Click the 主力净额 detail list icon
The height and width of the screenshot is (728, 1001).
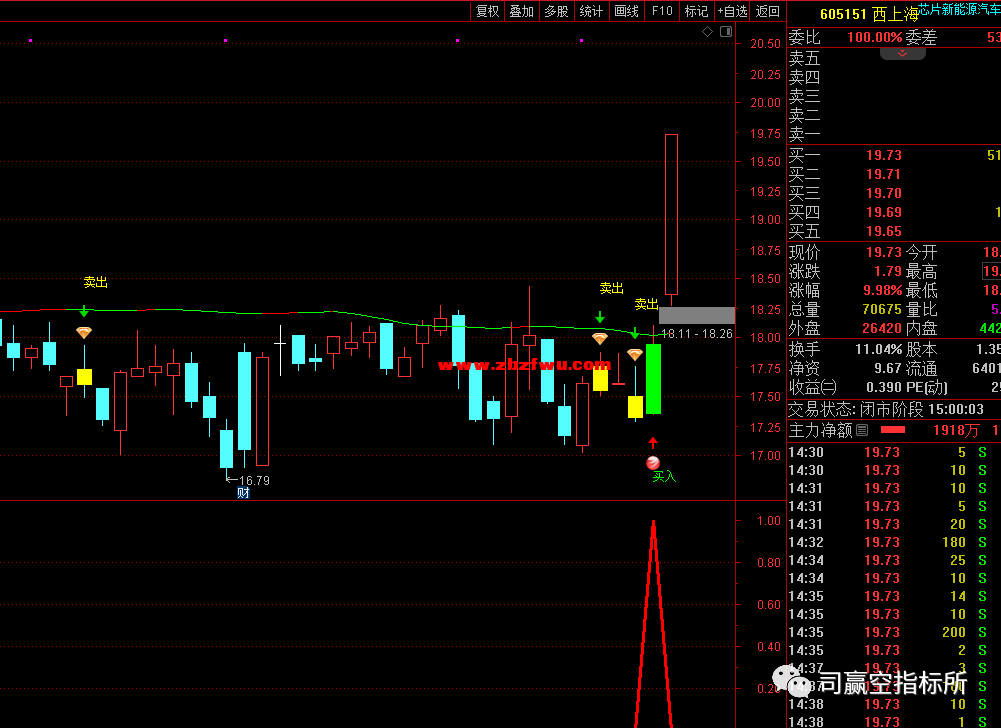[x=862, y=430]
